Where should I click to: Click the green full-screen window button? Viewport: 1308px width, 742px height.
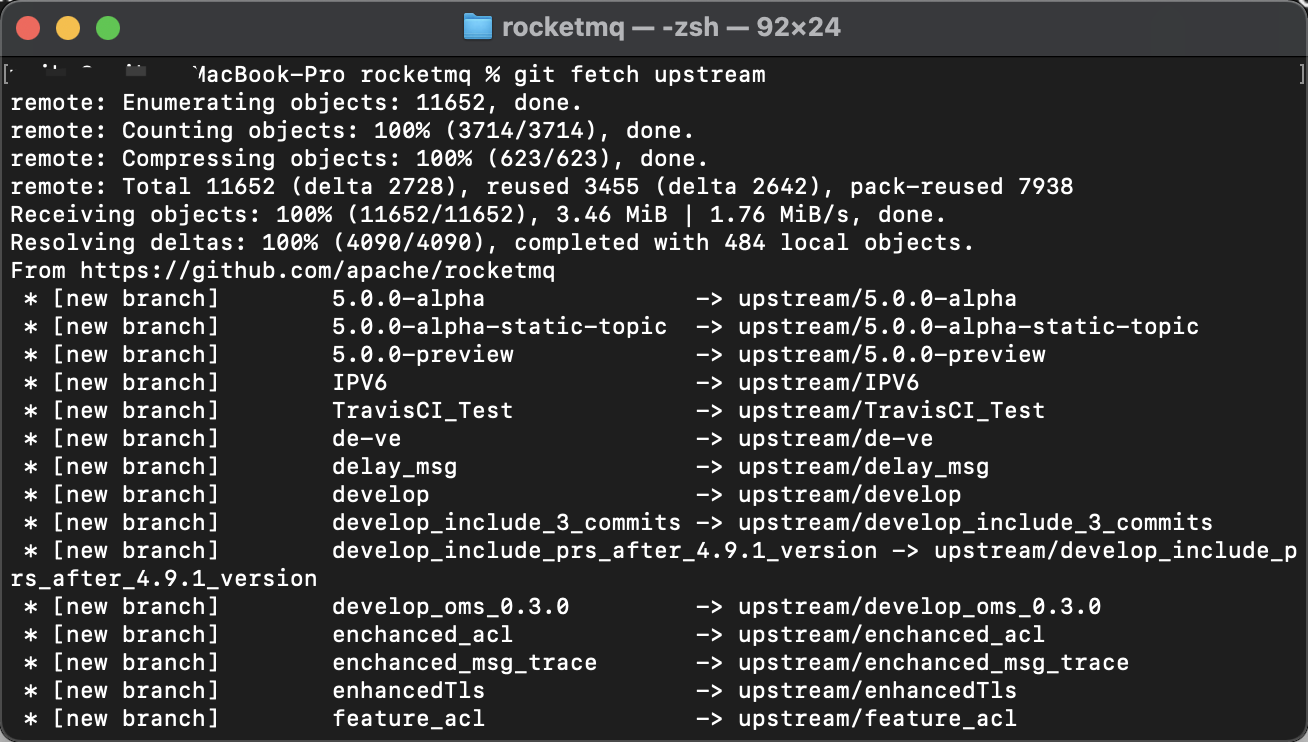(x=108, y=28)
